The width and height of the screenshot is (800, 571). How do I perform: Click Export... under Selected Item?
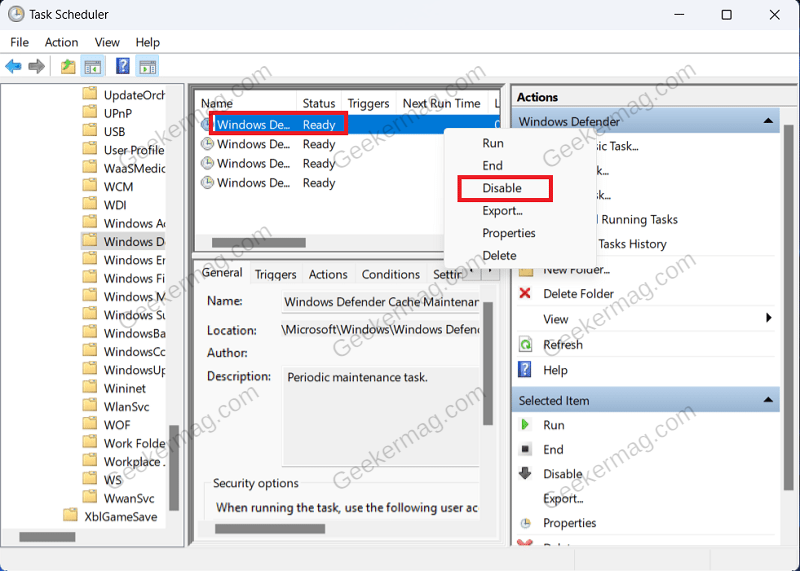[563, 499]
